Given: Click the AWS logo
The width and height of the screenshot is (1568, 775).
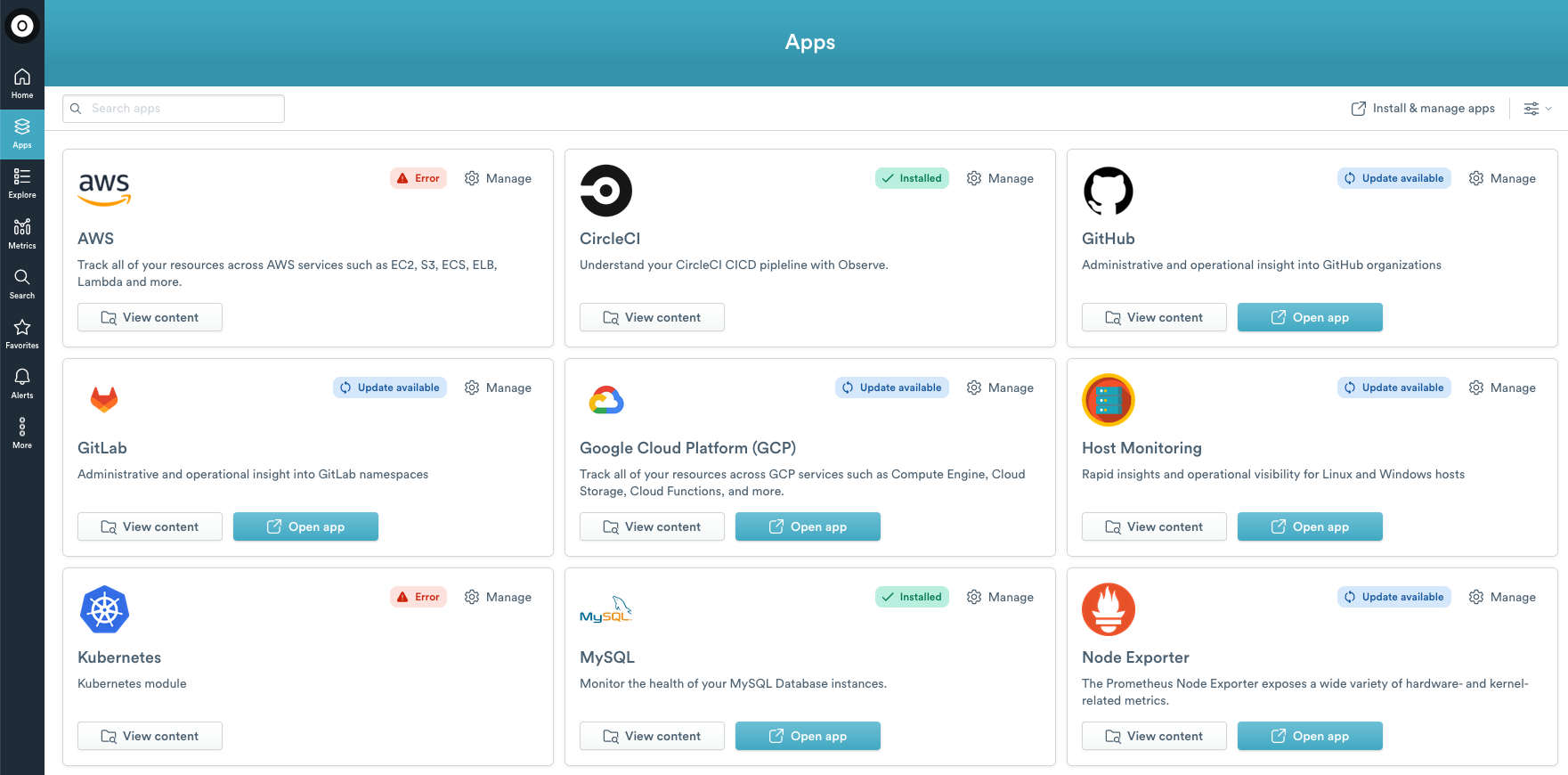Looking at the screenshot, I should coord(104,189).
